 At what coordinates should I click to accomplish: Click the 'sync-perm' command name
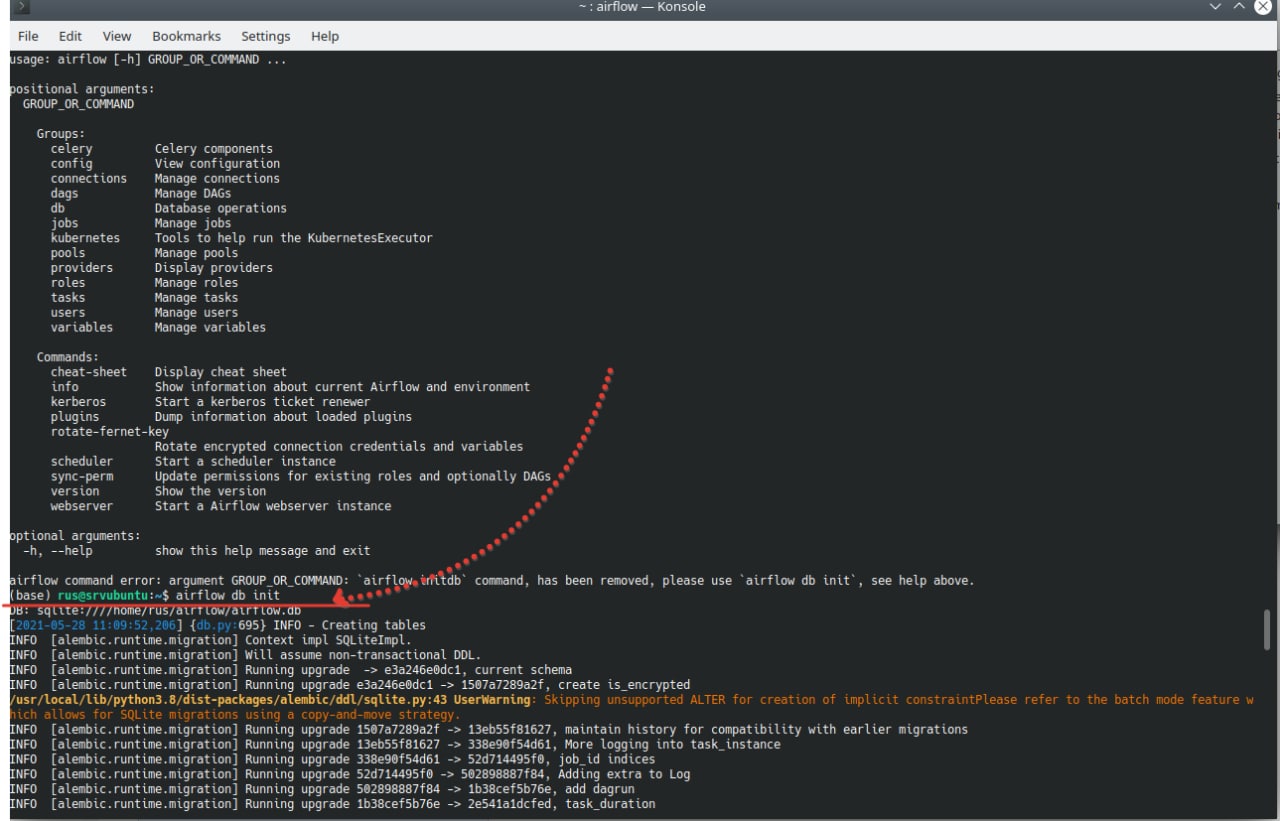click(x=82, y=476)
